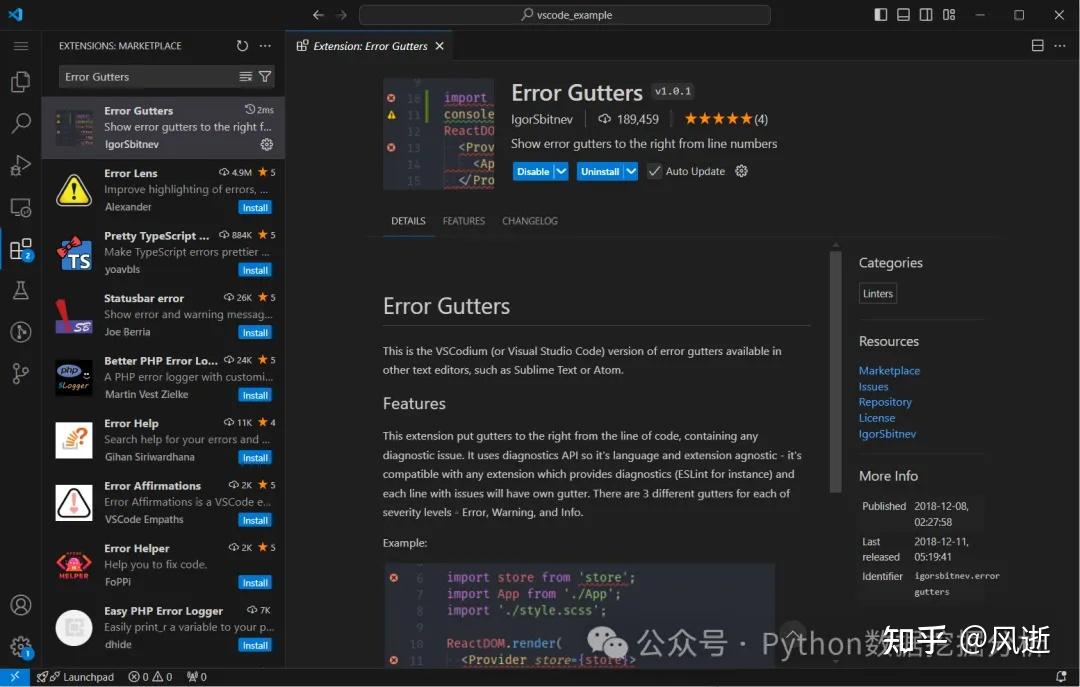Image resolution: width=1080 pixels, height=687 pixels.
Task: Open the Explorer view in activity bar
Action: 20,82
